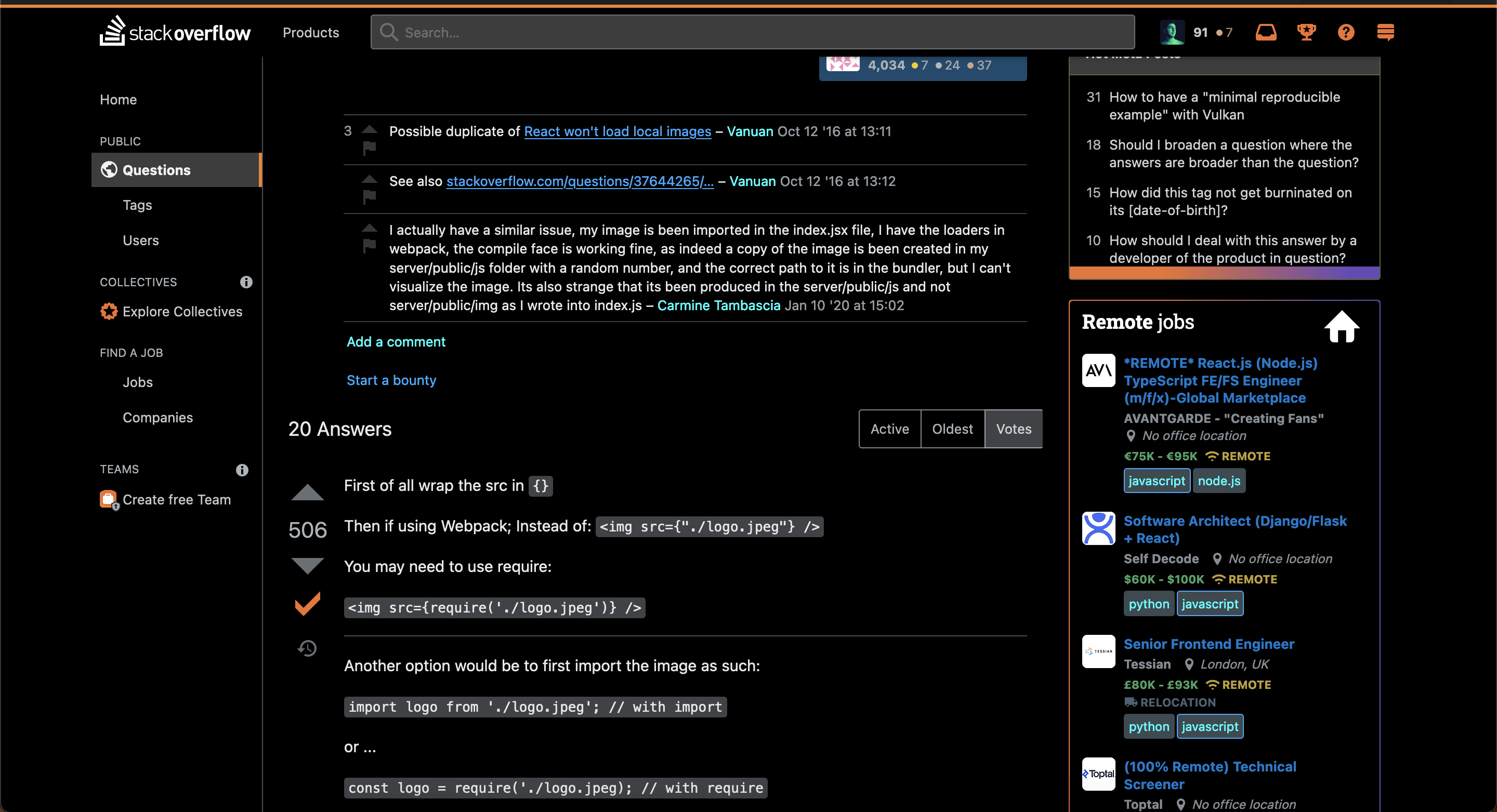The image size is (1497, 812).
Task: Open the Products menu
Action: click(311, 33)
